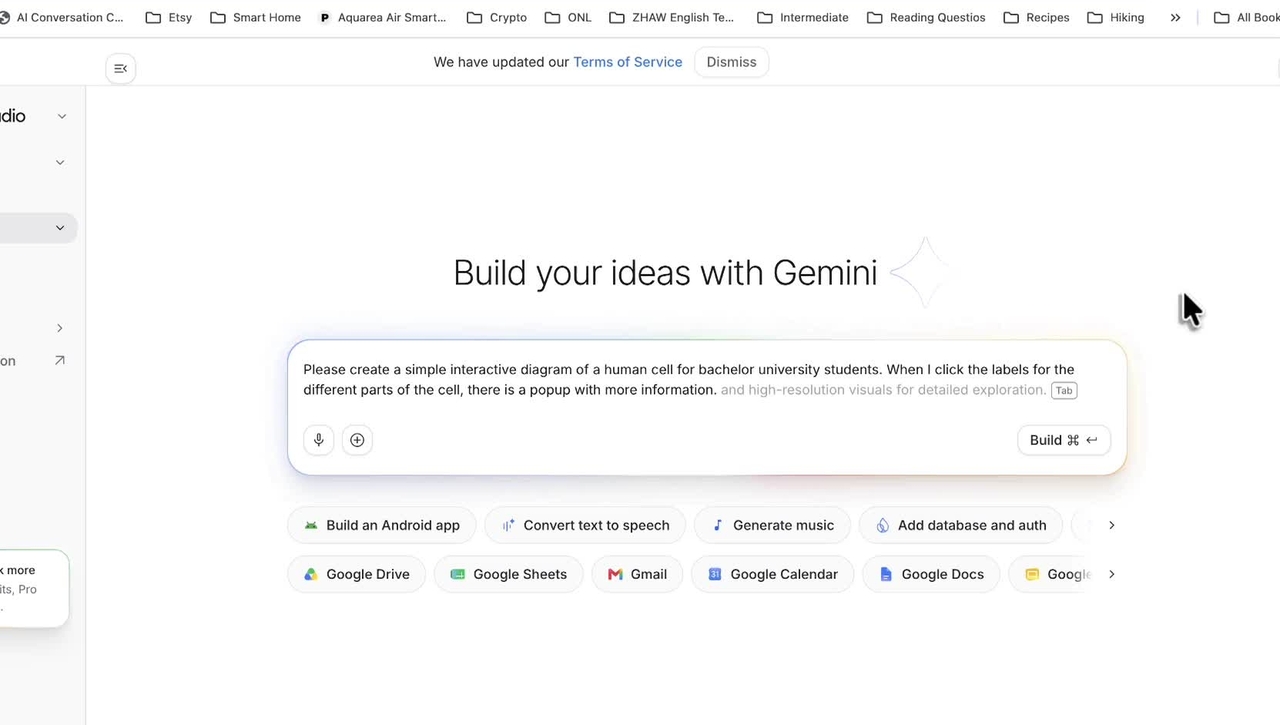Image resolution: width=1280 pixels, height=725 pixels.
Task: Open the ONL bookmarks folder
Action: click(x=568, y=17)
